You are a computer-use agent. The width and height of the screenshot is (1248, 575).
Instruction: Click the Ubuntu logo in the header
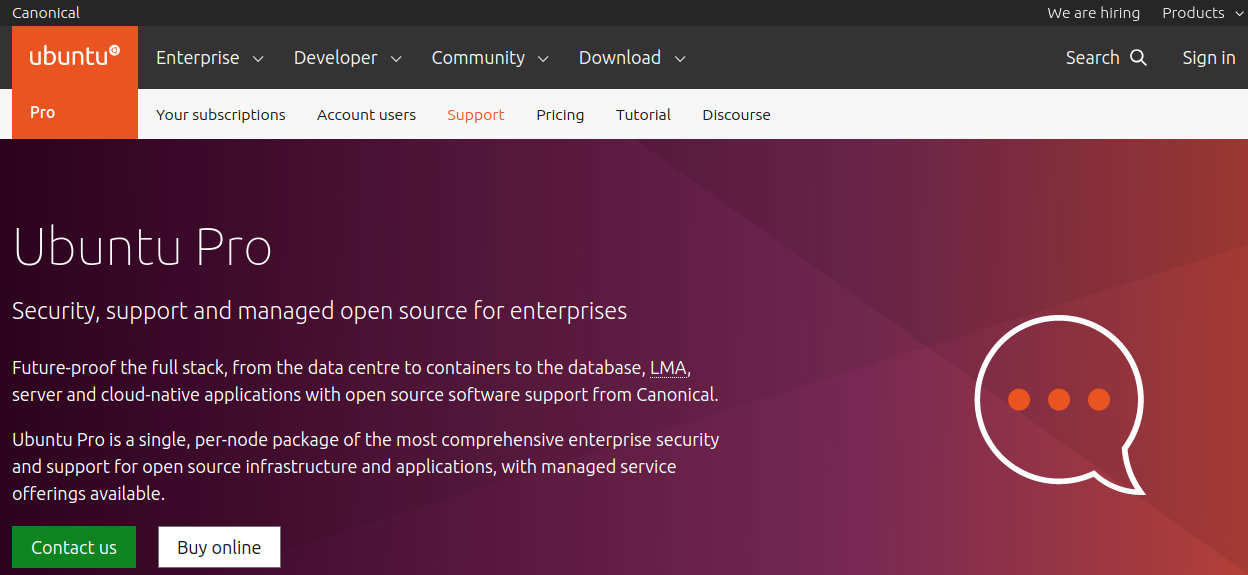click(75, 57)
